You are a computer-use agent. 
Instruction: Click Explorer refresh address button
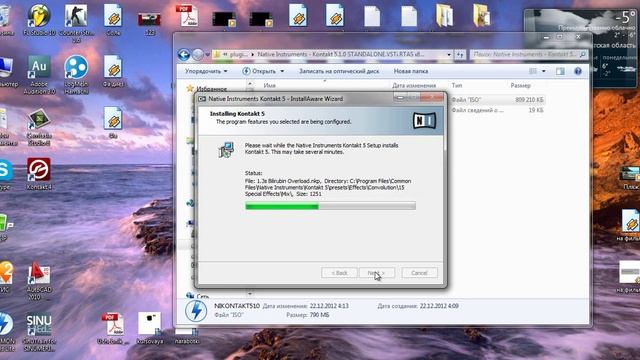tap(460, 54)
